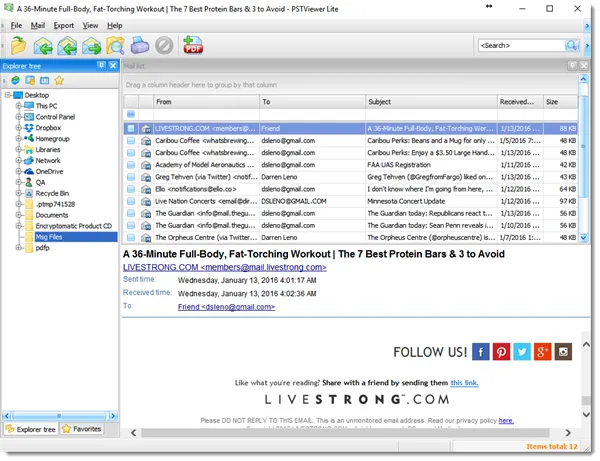Expand the Control Panel tree node
This screenshot has height=461, width=600.
click(18, 117)
